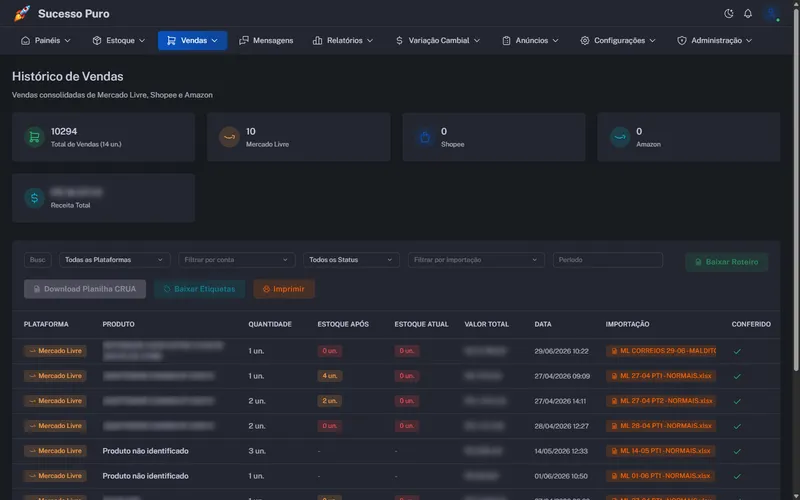Click the ESTOQUE ATUAL column header
Image resolution: width=800 pixels, height=500 pixels.
(x=421, y=324)
